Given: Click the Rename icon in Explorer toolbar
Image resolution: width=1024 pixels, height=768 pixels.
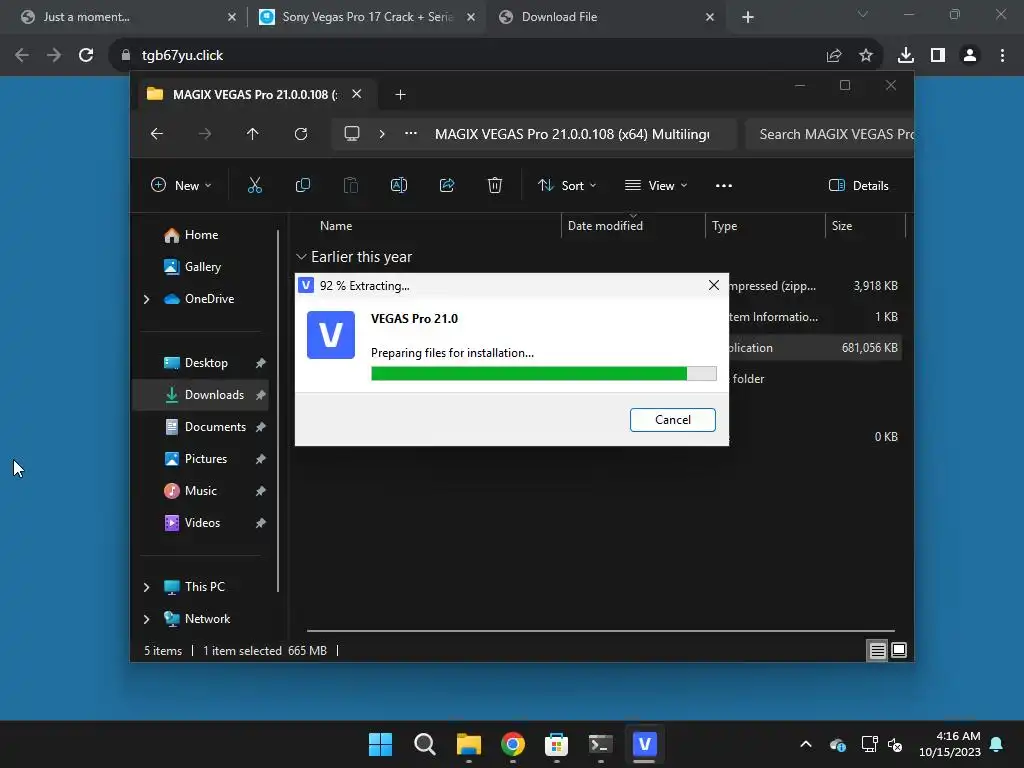Looking at the screenshot, I should click(398, 185).
